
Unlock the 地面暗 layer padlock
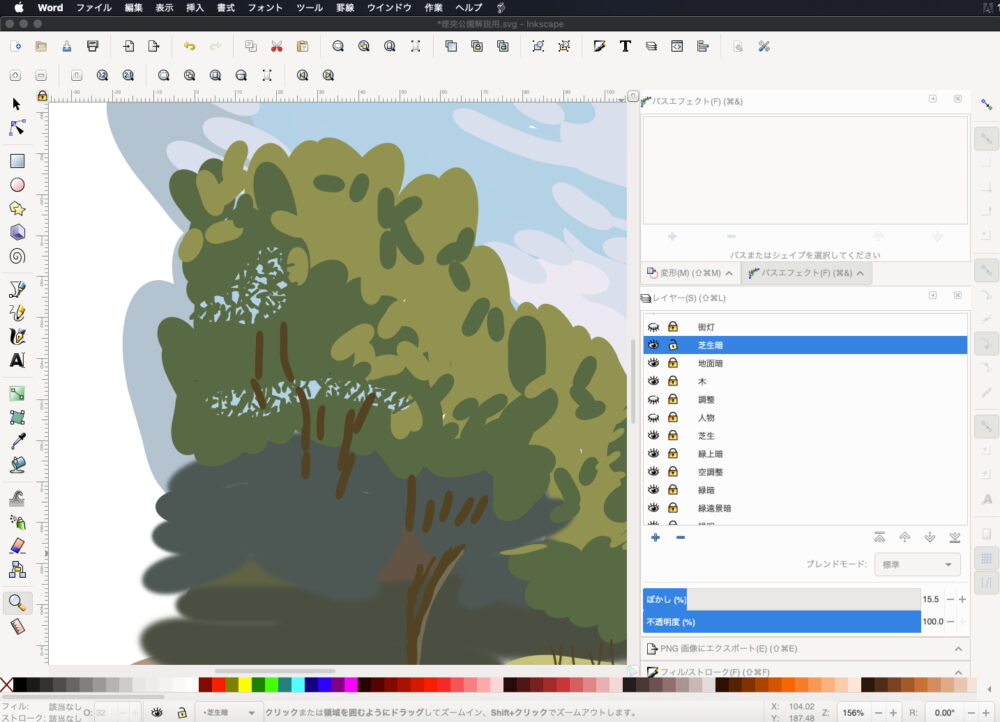[673, 363]
